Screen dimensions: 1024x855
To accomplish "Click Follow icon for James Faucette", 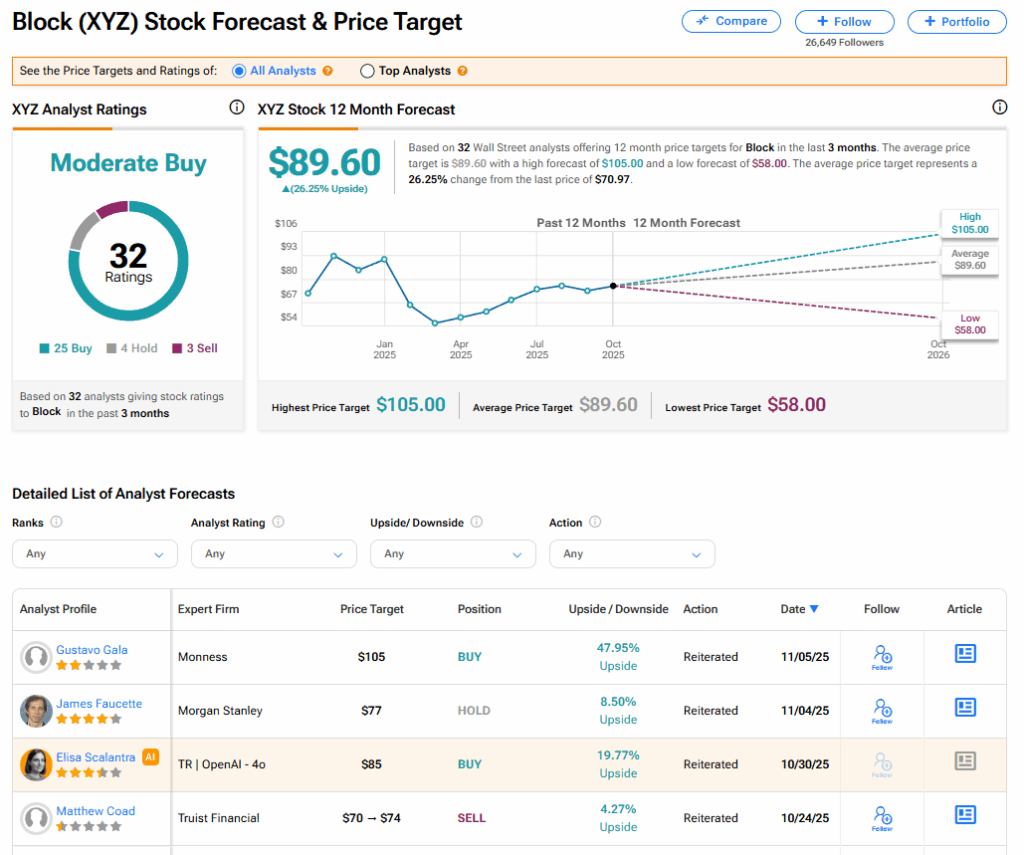I will 882,711.
